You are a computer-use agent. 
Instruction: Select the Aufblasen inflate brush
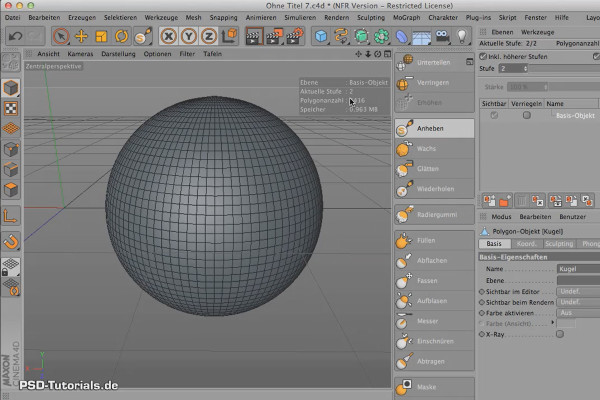tap(434, 301)
